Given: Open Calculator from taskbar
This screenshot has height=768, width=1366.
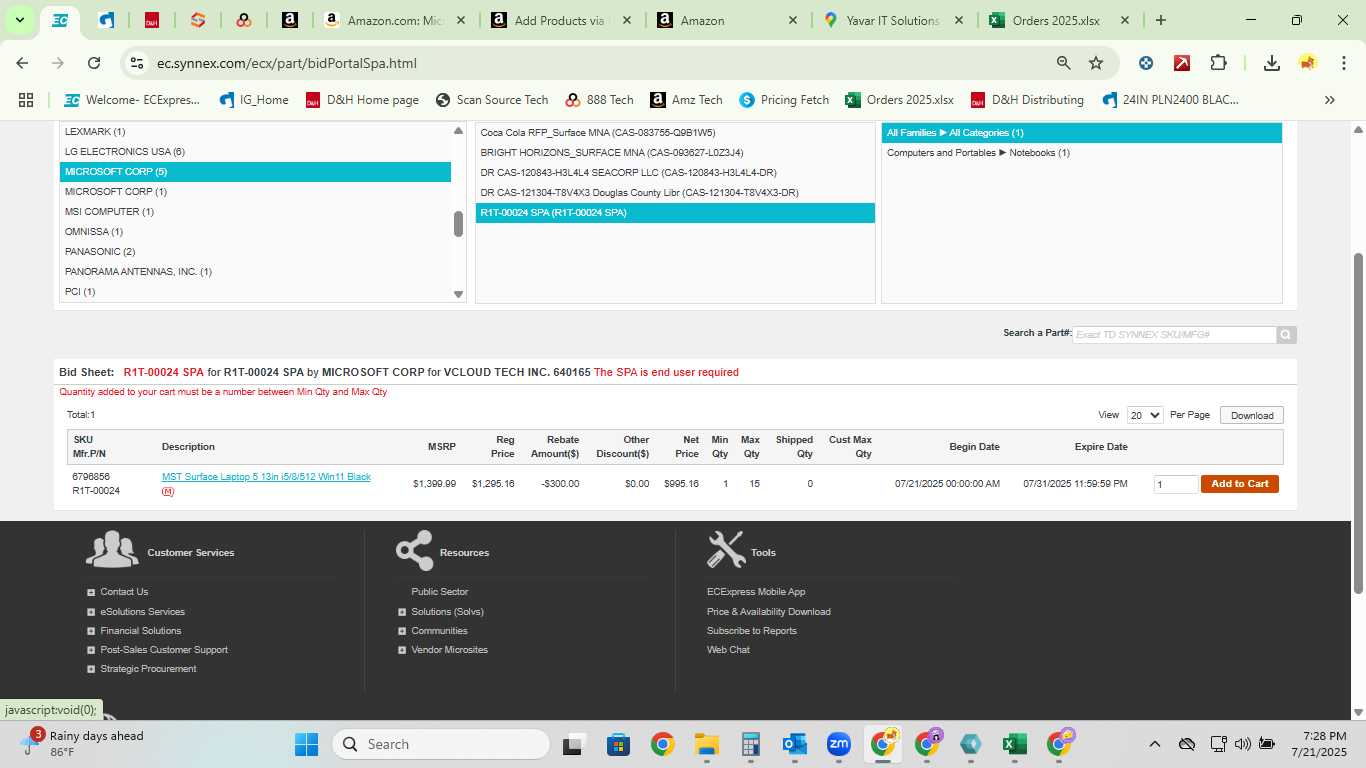Looking at the screenshot, I should pyautogui.click(x=751, y=744).
